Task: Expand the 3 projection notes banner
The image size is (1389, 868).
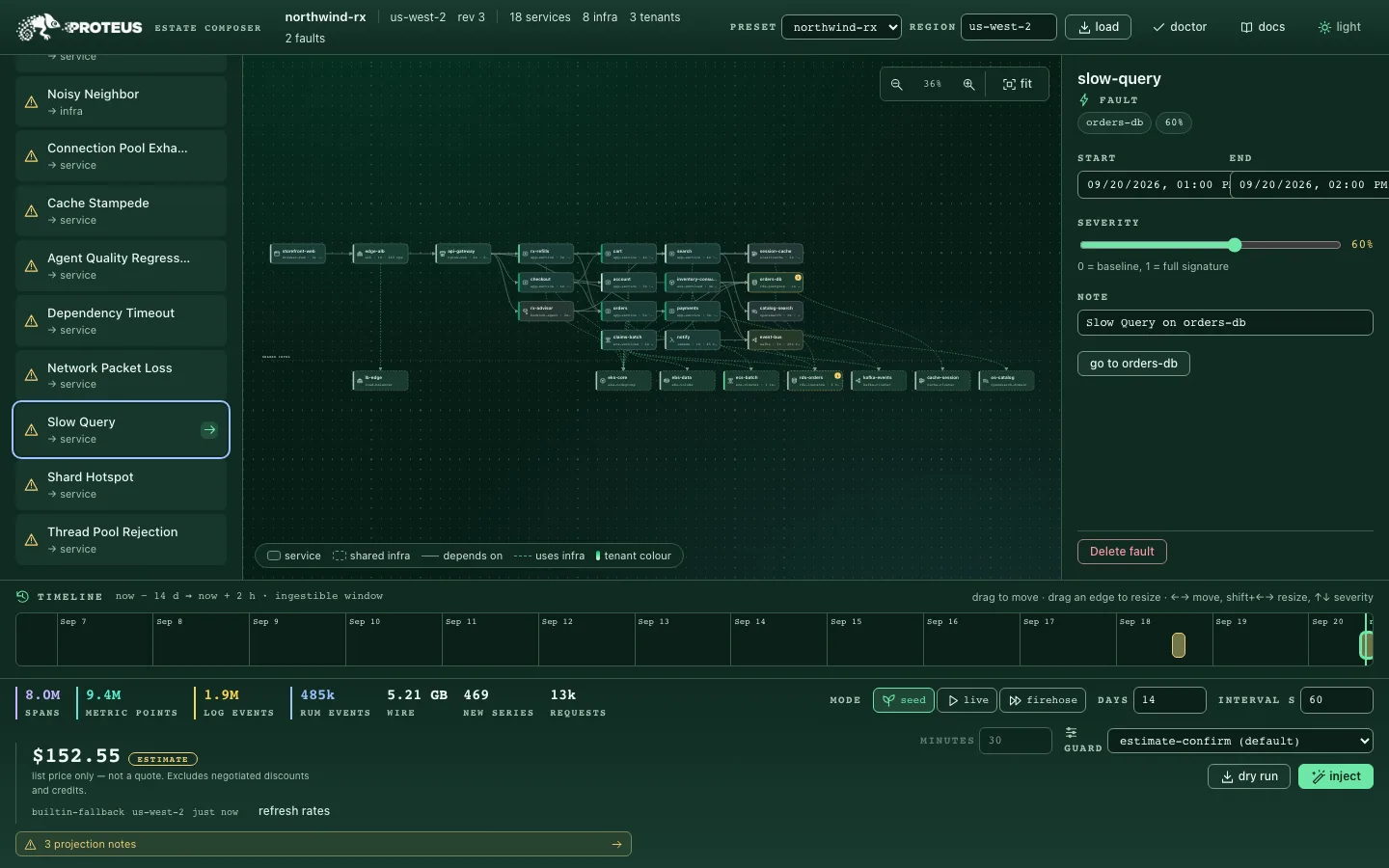Action: [323, 844]
